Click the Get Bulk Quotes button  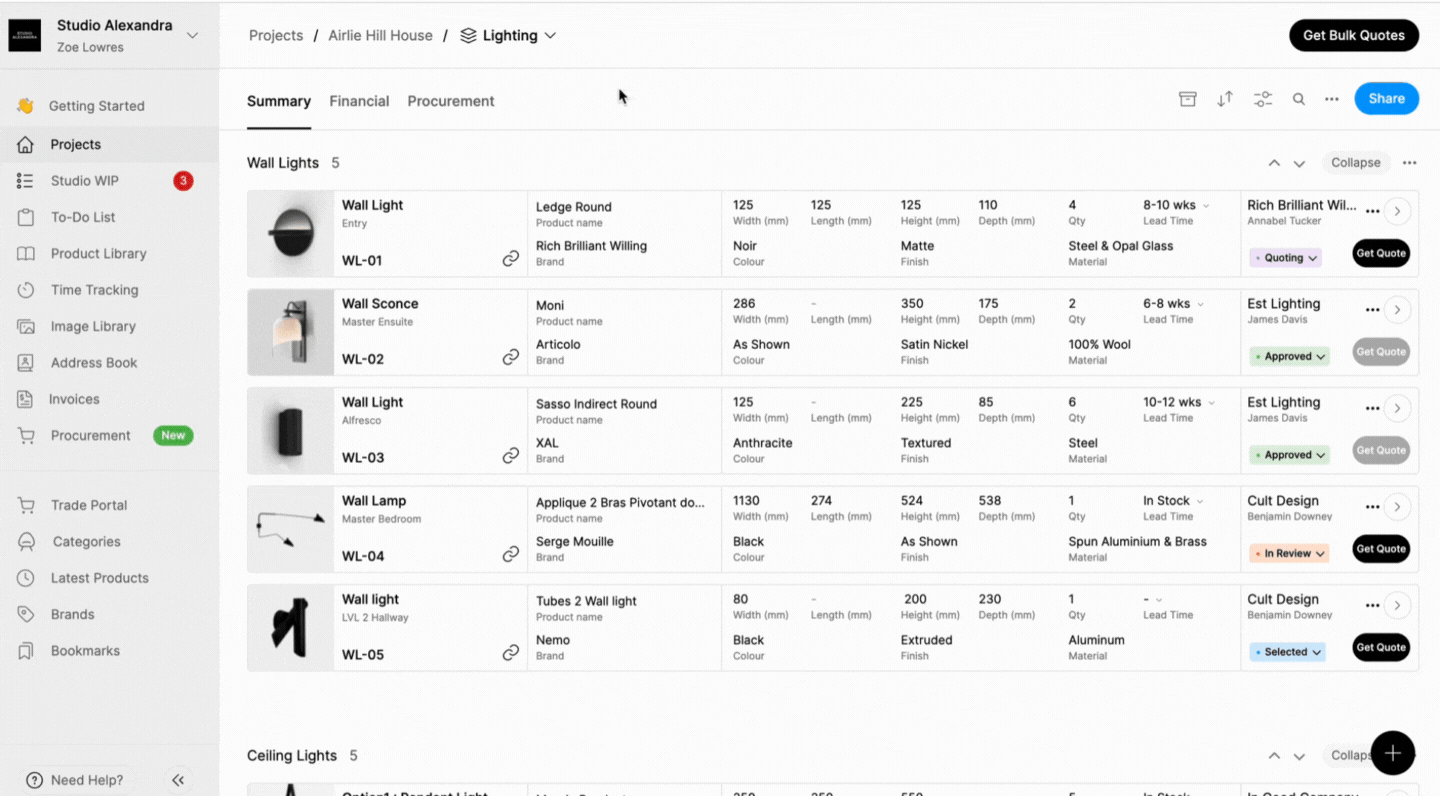1354,35
